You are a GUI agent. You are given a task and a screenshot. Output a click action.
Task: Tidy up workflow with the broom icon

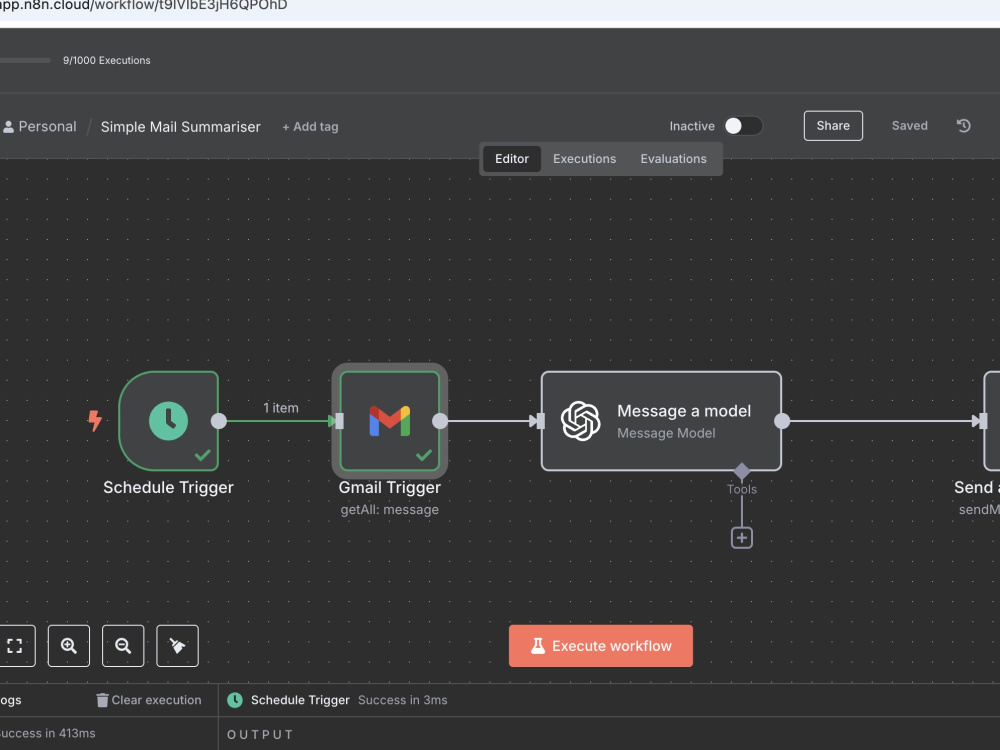pos(177,645)
